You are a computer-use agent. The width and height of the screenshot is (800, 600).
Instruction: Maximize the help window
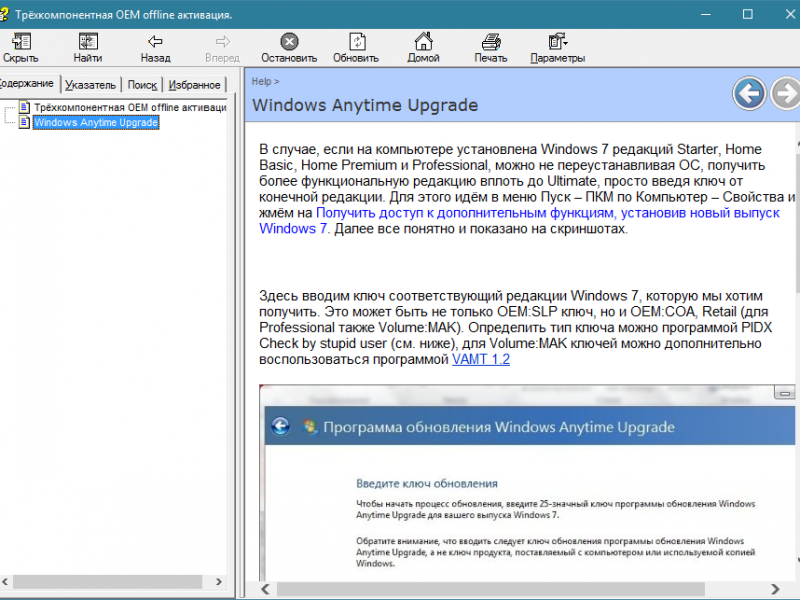tap(747, 14)
